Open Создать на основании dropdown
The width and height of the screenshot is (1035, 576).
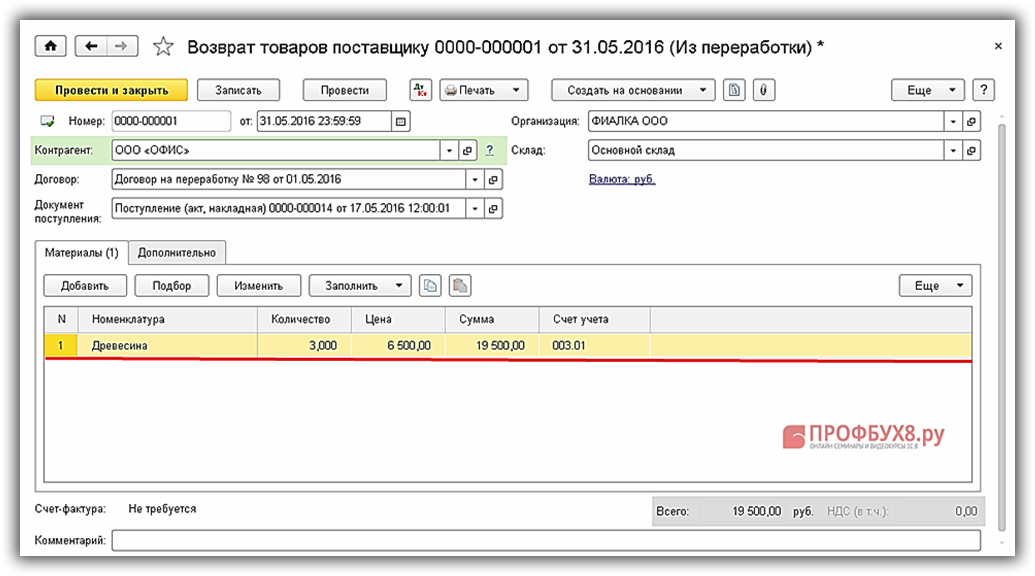(x=633, y=90)
